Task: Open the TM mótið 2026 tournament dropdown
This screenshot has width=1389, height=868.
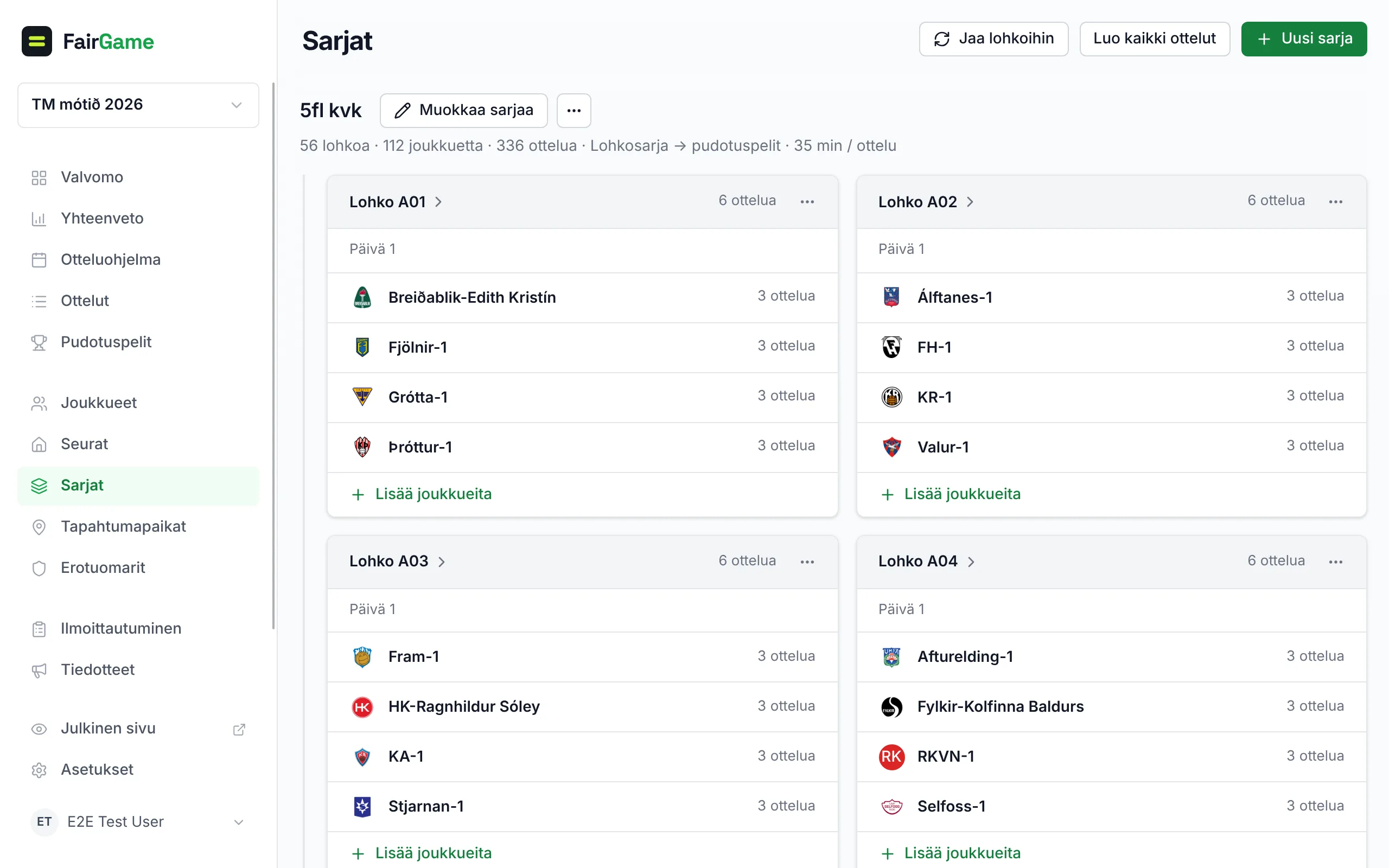Action: [138, 105]
